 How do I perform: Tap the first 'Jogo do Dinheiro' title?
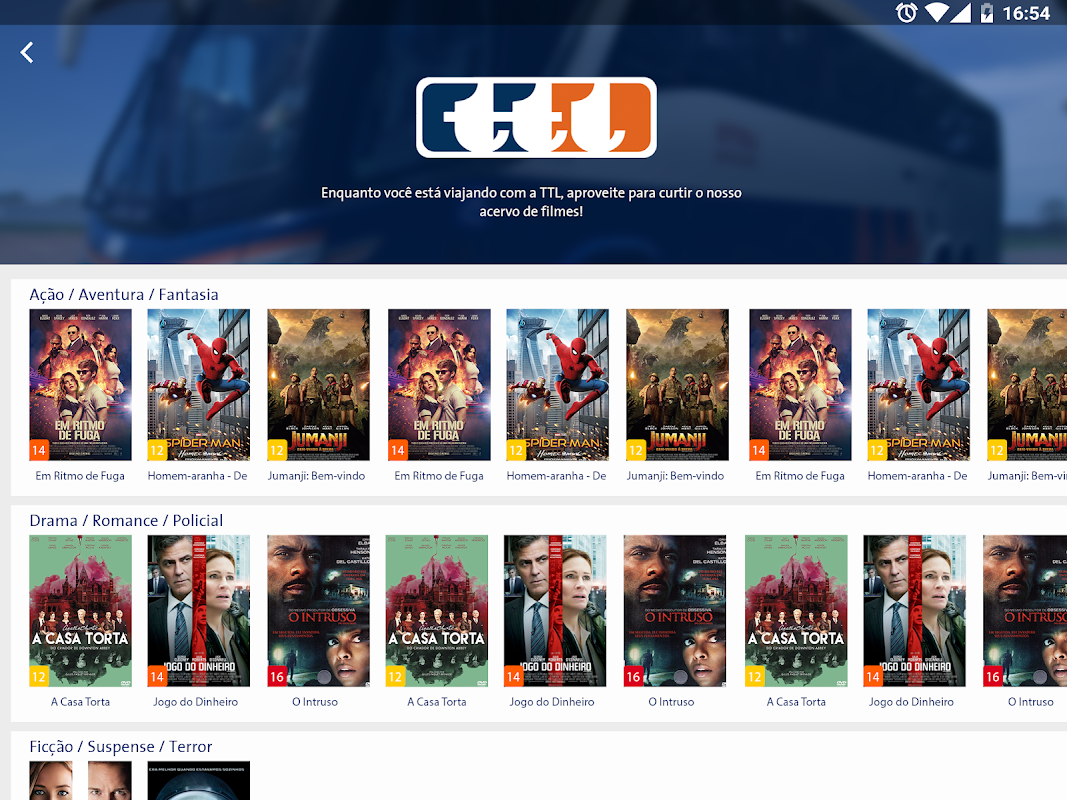point(195,701)
